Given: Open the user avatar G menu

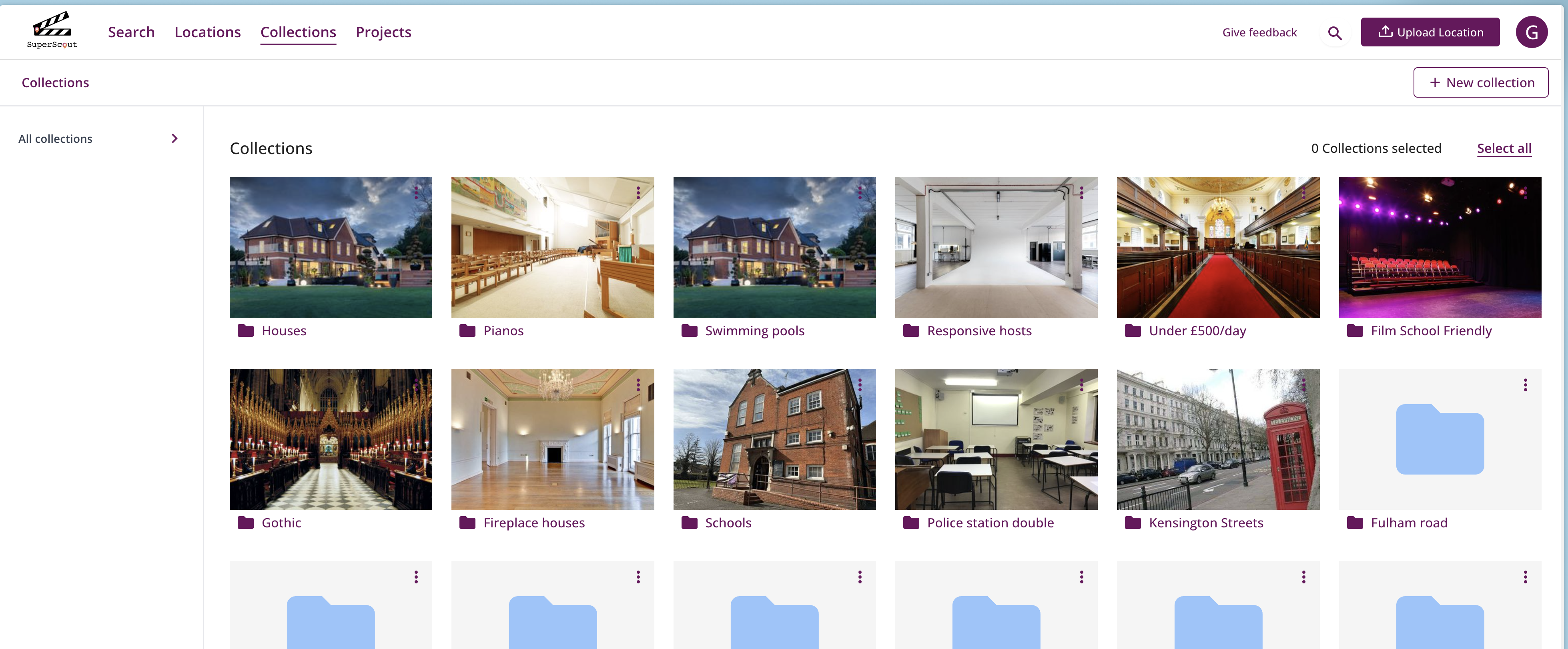Looking at the screenshot, I should point(1532,32).
